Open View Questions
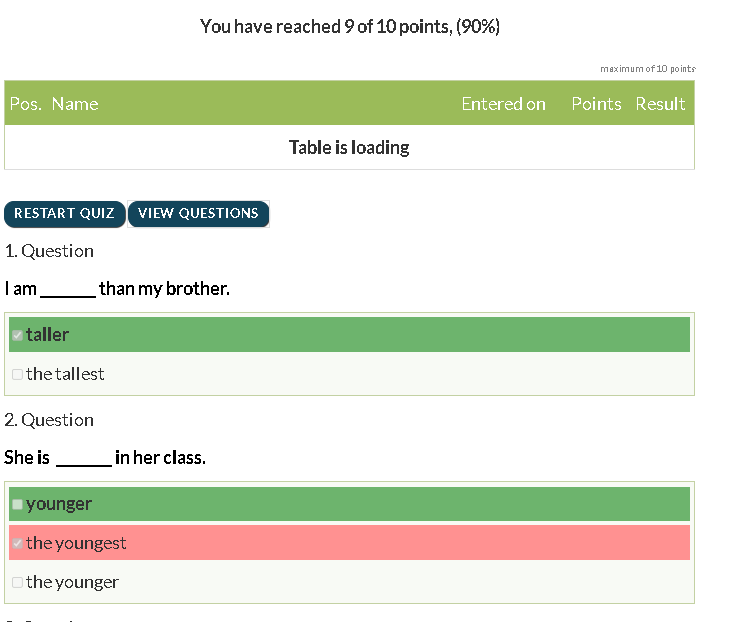This screenshot has height=622, width=733. click(x=198, y=213)
